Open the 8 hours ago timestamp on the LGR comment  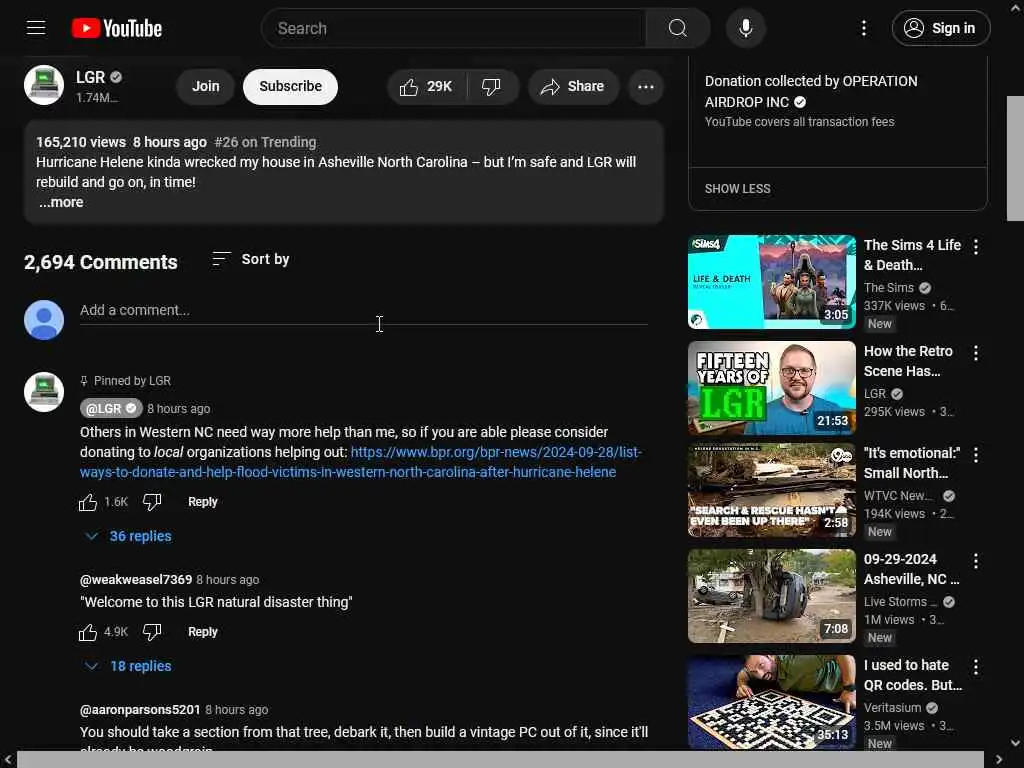click(178, 409)
